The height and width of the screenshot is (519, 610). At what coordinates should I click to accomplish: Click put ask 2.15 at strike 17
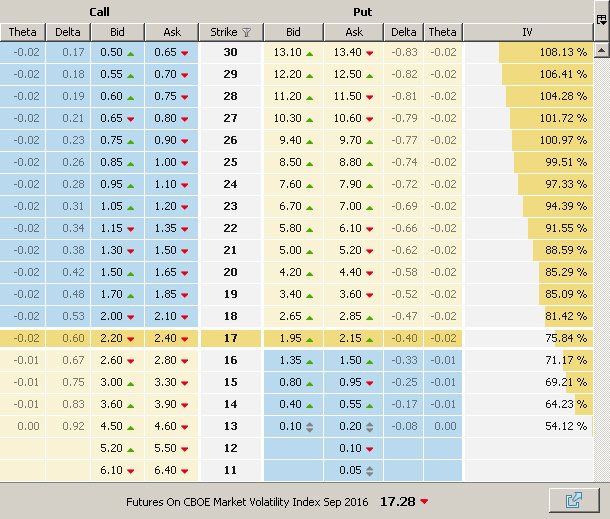coord(354,338)
